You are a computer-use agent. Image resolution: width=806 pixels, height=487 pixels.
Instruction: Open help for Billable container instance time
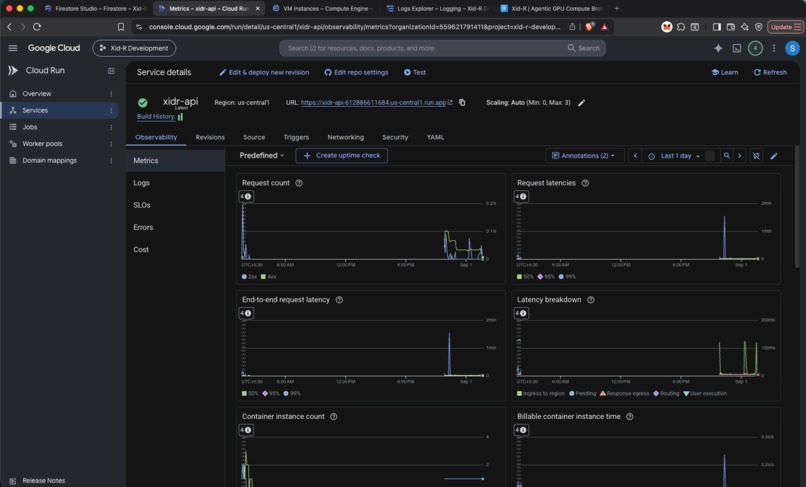coord(630,416)
